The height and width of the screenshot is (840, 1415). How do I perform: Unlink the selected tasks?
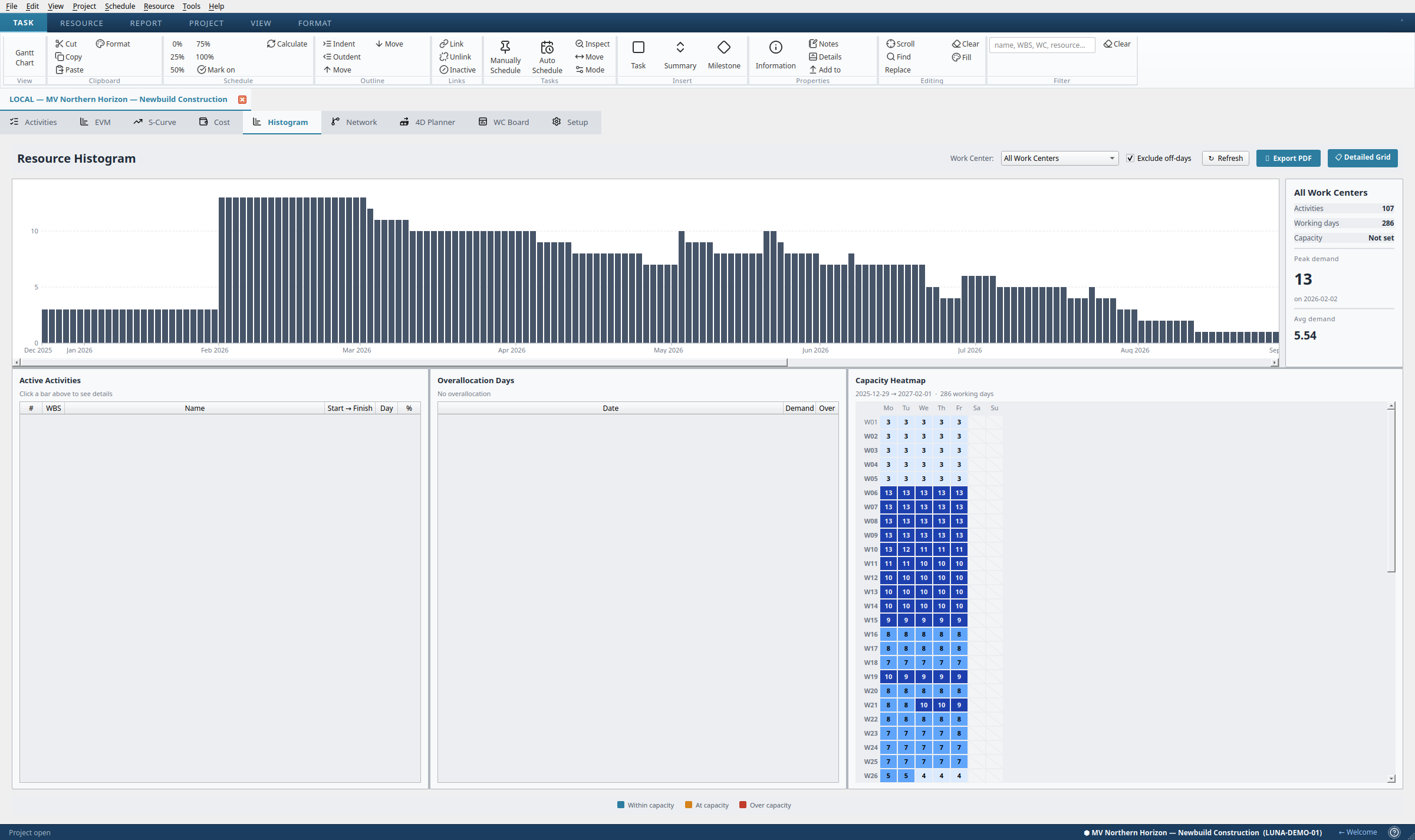tap(455, 57)
